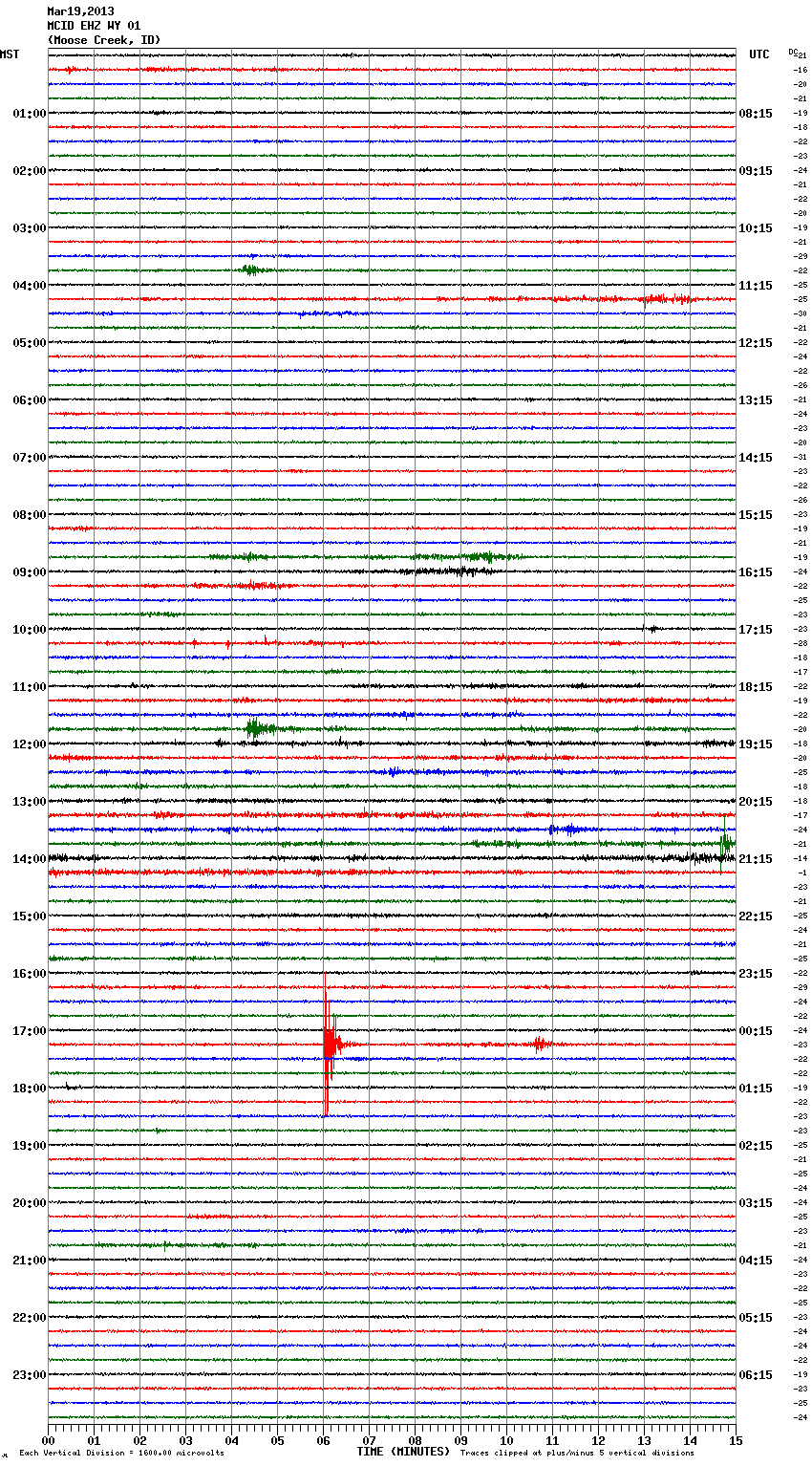
Task: Click the 23:00 MST hour label
Action: coord(29,1375)
